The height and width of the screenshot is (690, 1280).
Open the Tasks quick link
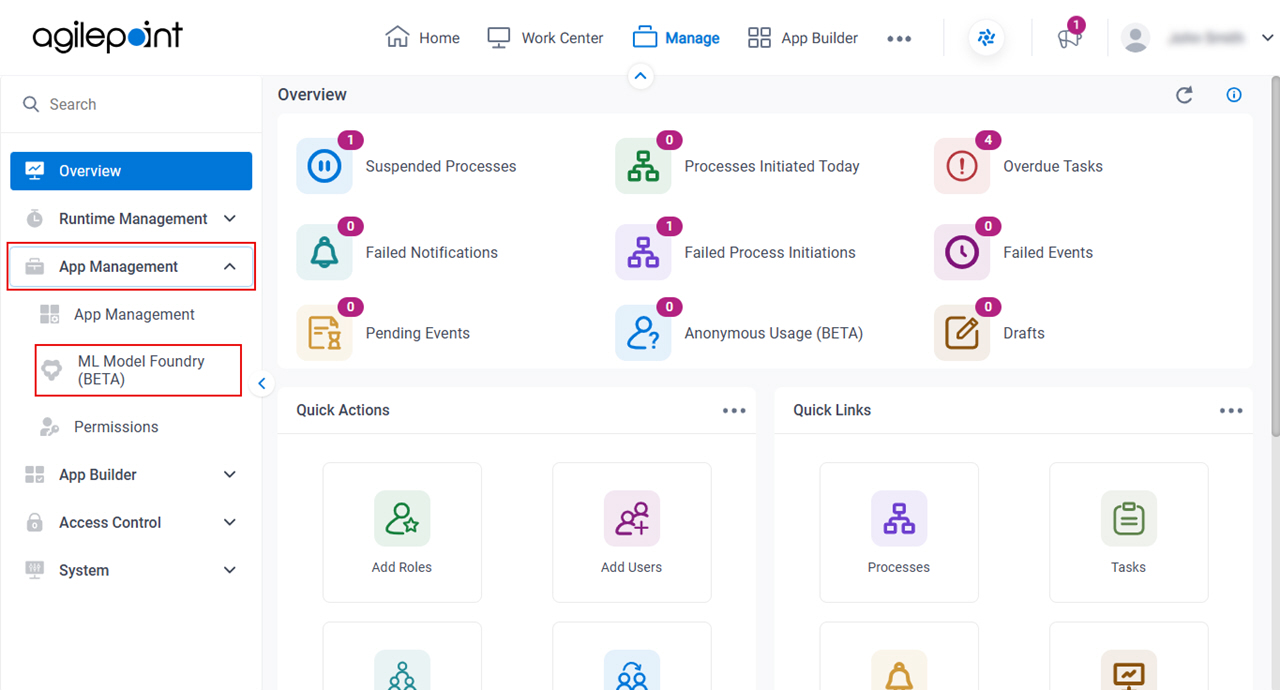(1129, 532)
